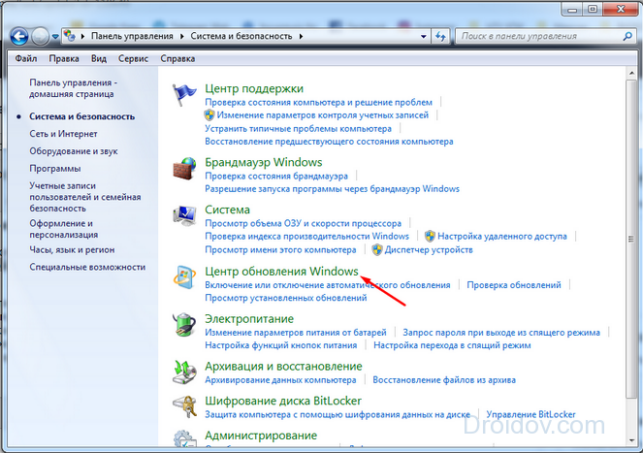Click Панель управления breadcrumb segment
643x453 pixels.
132,36
